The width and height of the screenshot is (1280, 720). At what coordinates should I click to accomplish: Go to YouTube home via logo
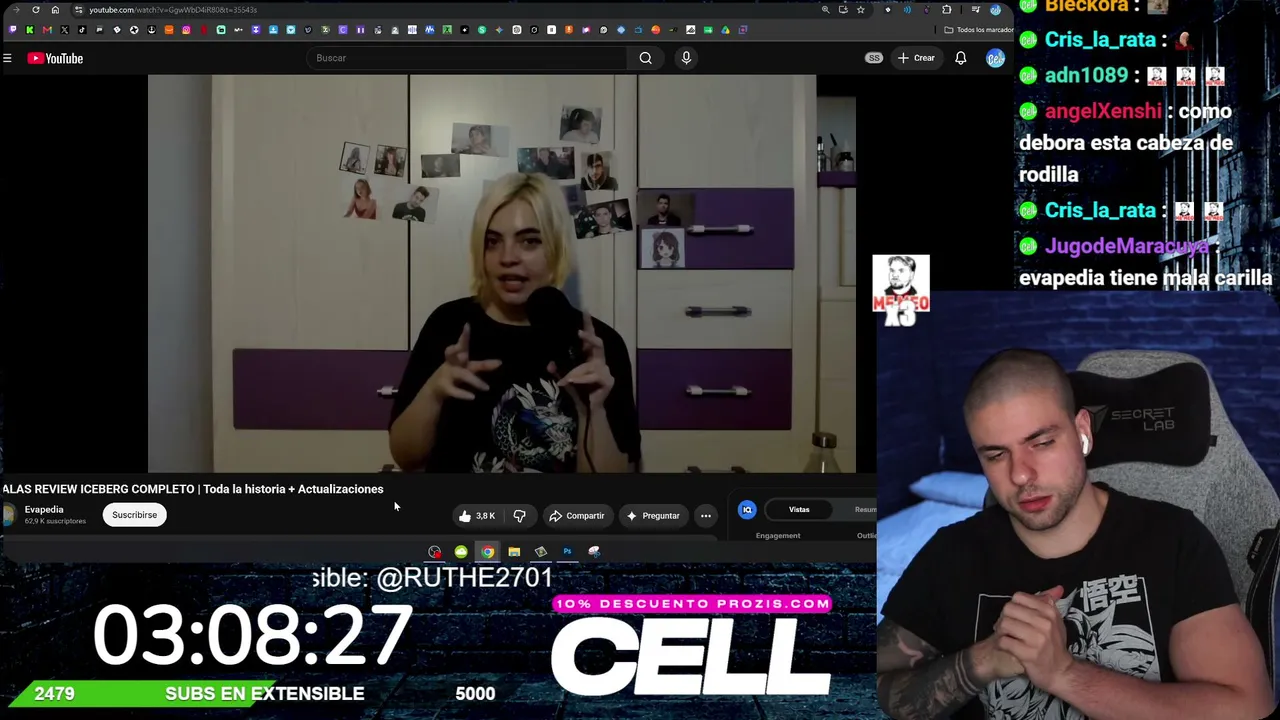55,58
